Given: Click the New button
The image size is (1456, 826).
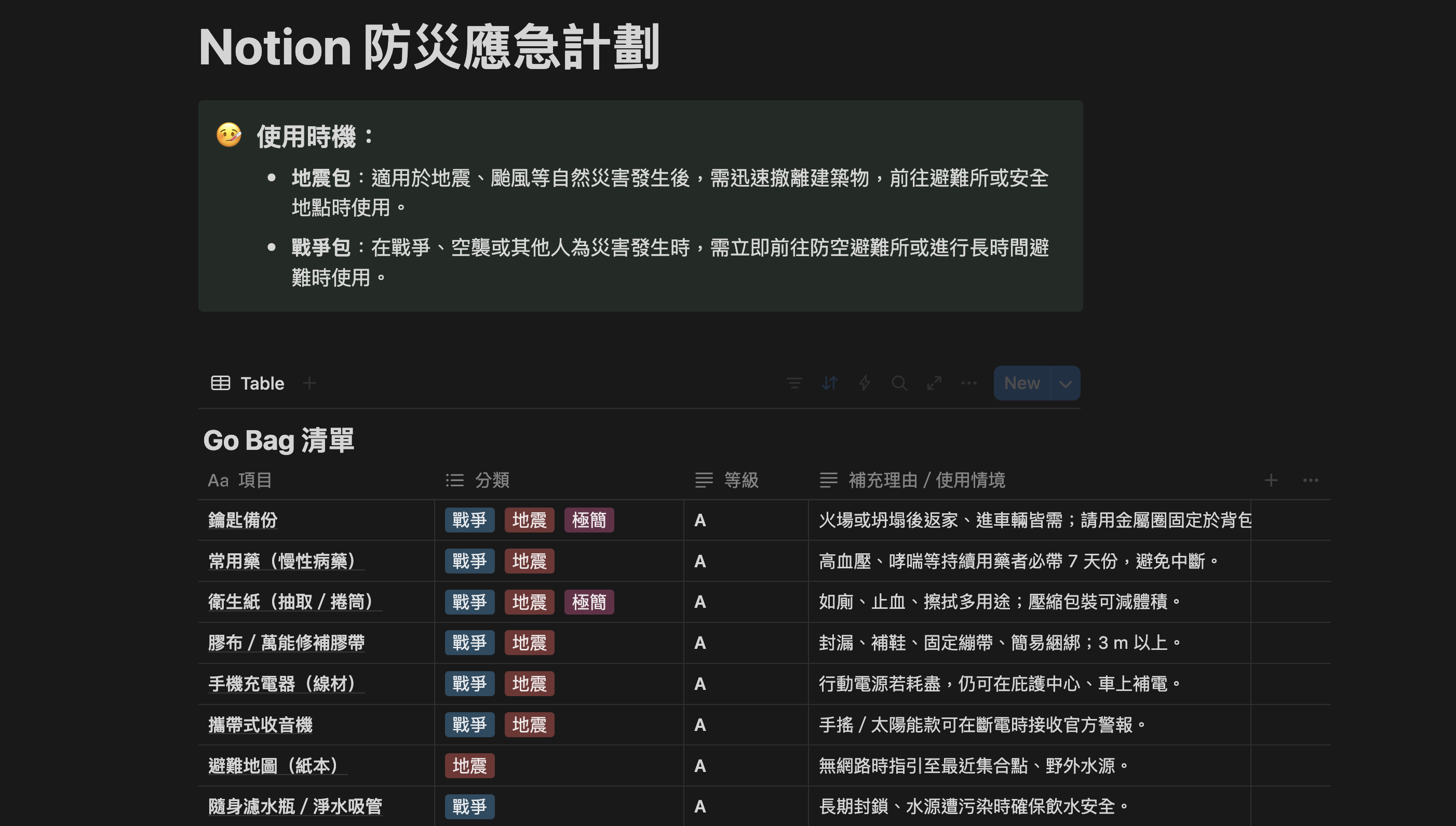Looking at the screenshot, I should pyautogui.click(x=1022, y=383).
